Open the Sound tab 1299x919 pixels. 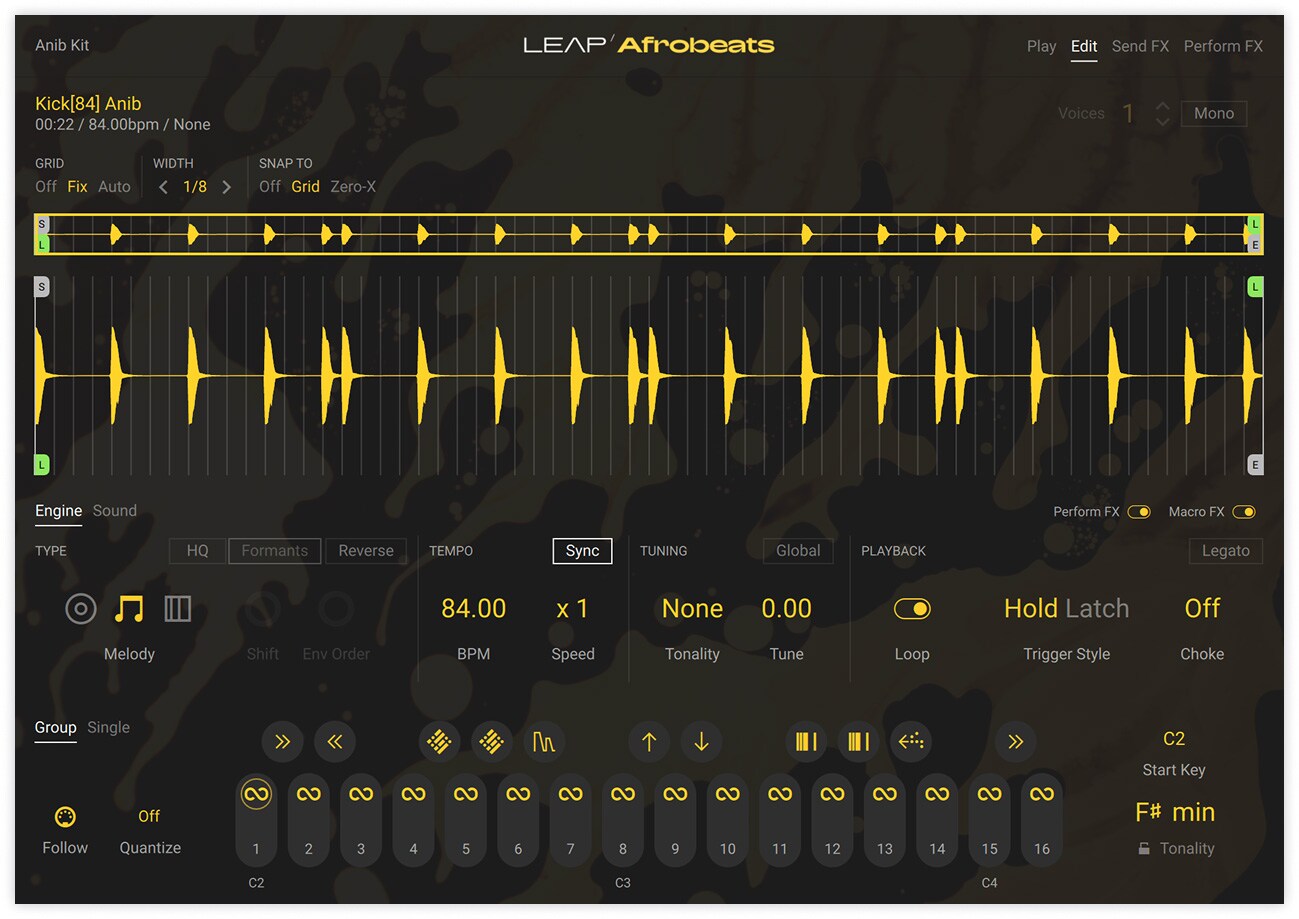115,511
